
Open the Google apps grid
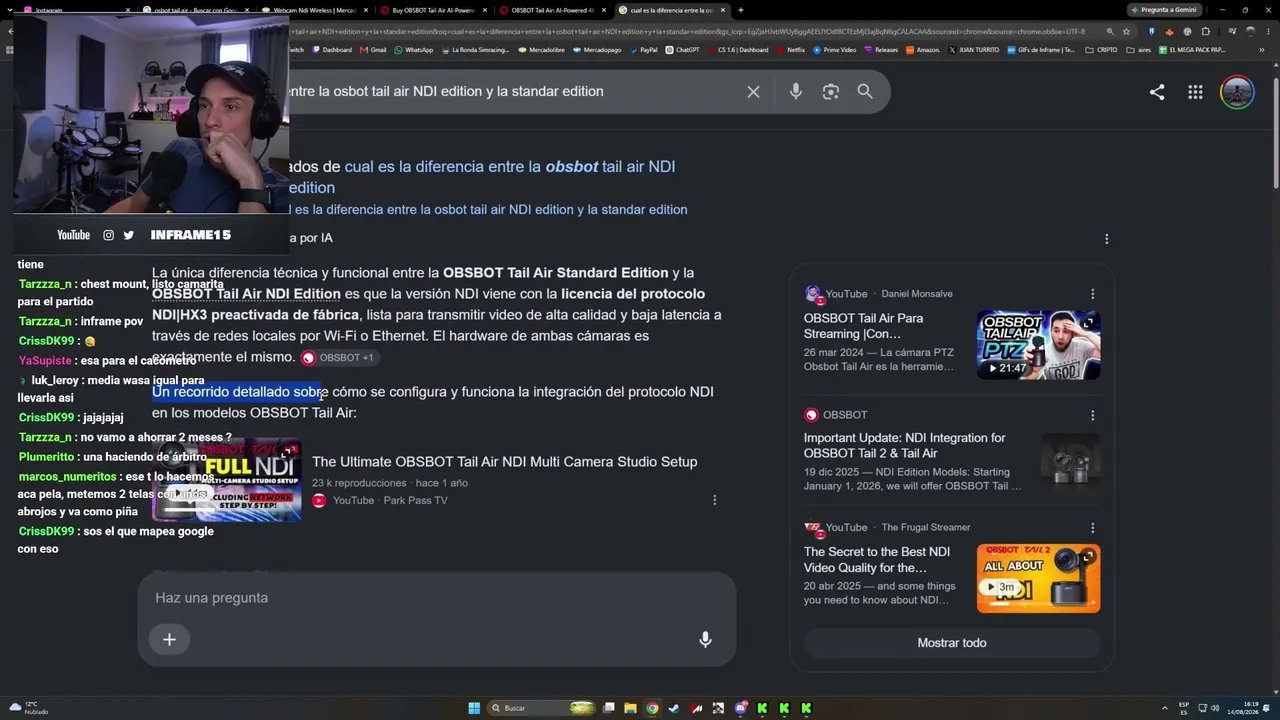pyautogui.click(x=1195, y=92)
